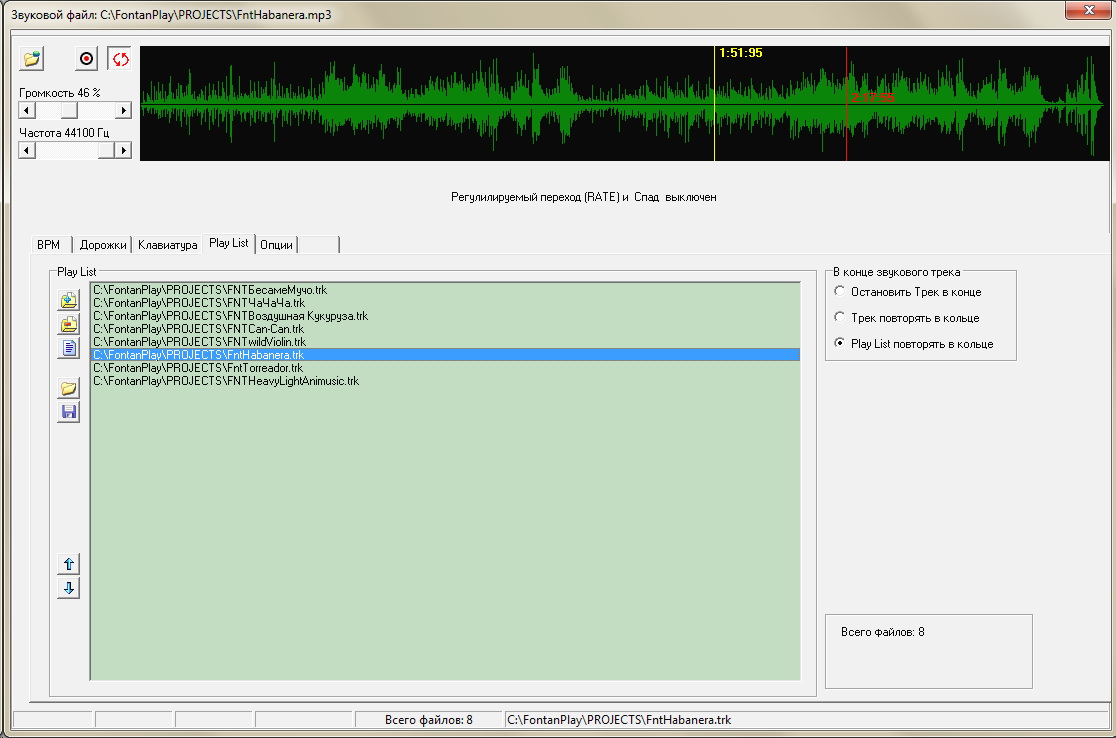Viewport: 1116px width, 738px height.
Task: Click the blue document icon beside the Play List
Action: coord(68,348)
